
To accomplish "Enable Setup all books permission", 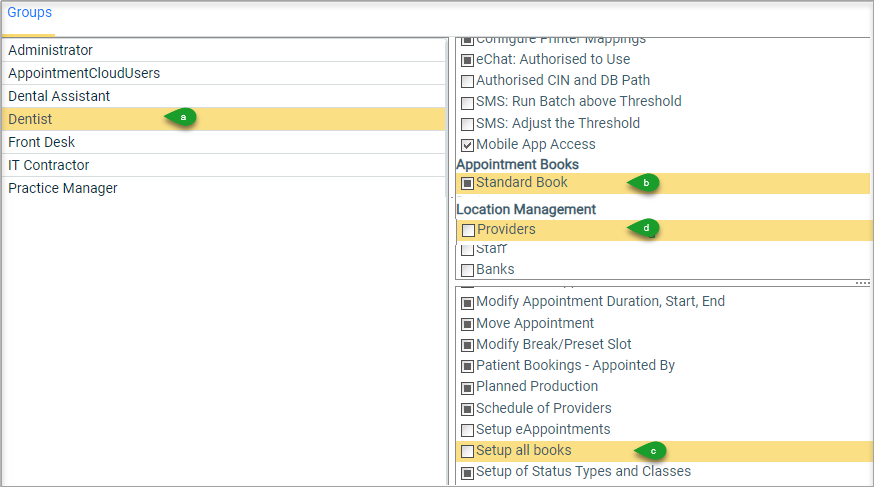I will pyautogui.click(x=468, y=451).
